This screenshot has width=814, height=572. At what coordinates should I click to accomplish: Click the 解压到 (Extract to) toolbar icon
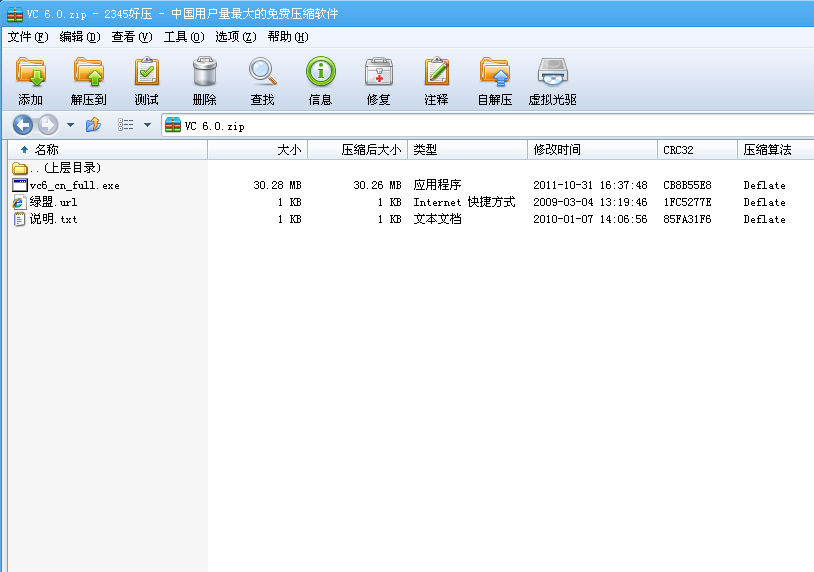coord(89,72)
